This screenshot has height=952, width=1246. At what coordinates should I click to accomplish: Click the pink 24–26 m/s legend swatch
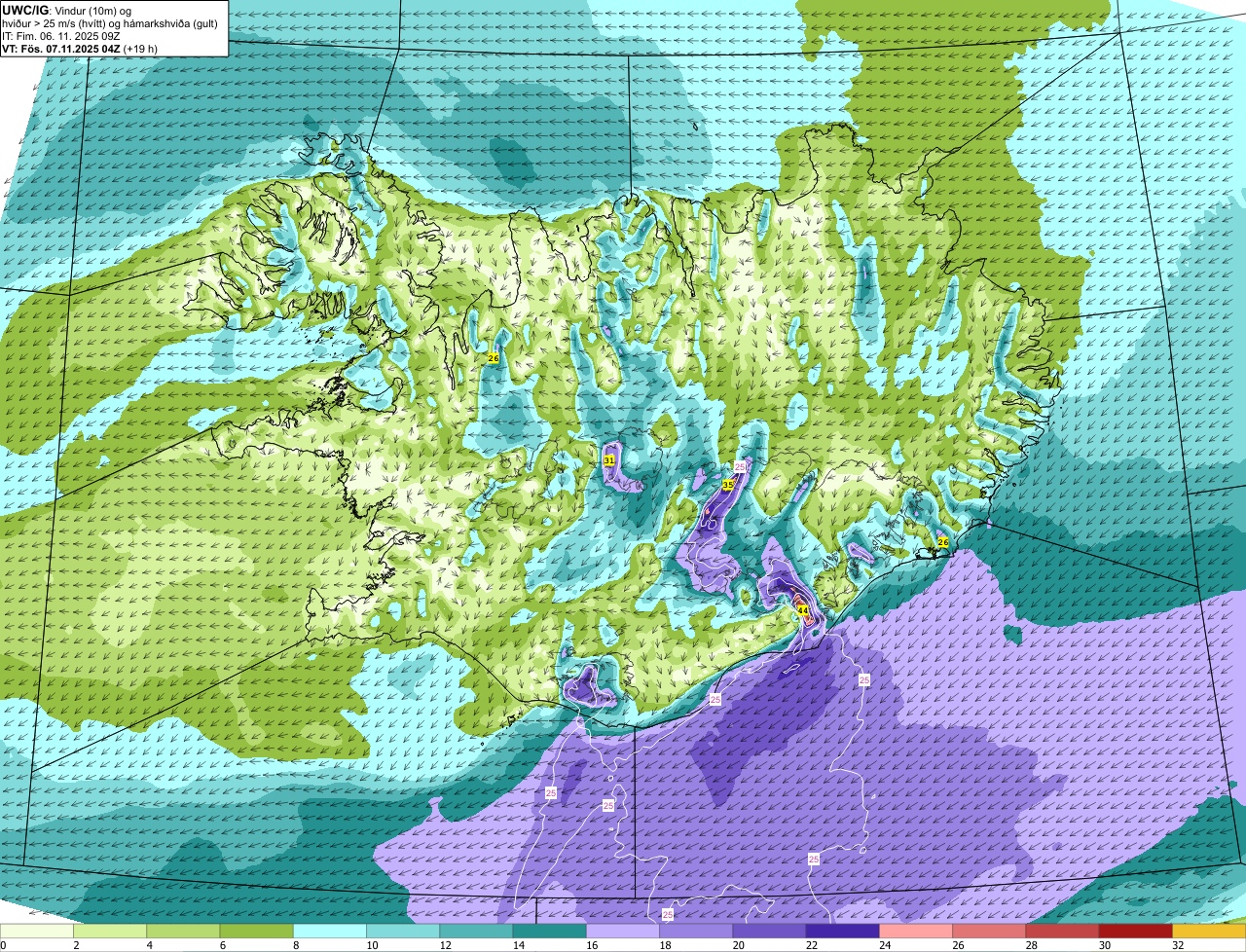(916, 931)
